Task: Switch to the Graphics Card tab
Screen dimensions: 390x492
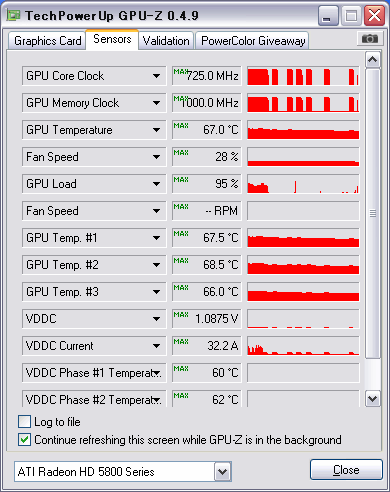Action: [47, 41]
